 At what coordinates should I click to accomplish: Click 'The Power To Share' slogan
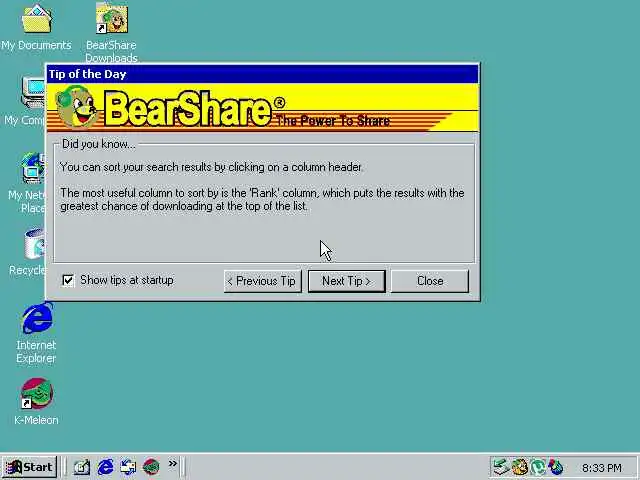point(333,121)
